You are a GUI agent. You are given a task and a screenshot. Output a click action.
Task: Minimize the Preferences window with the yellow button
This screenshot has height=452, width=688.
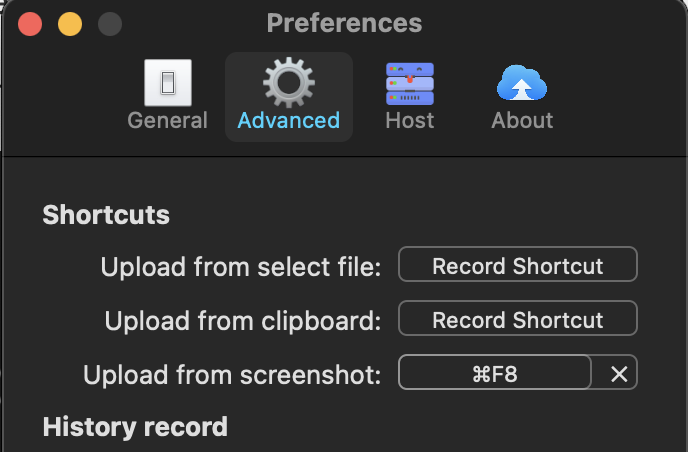pos(70,23)
